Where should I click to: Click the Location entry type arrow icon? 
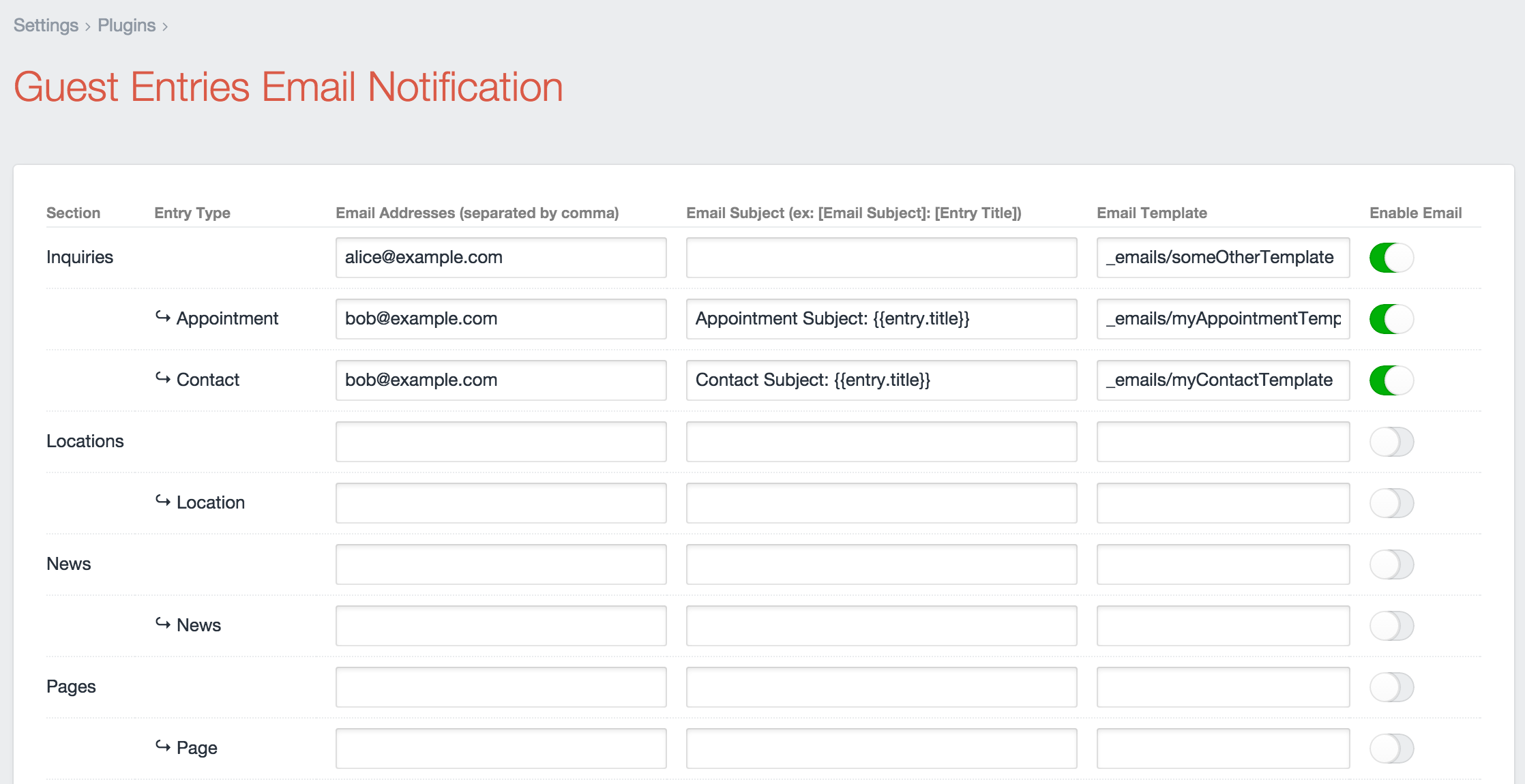coord(162,500)
